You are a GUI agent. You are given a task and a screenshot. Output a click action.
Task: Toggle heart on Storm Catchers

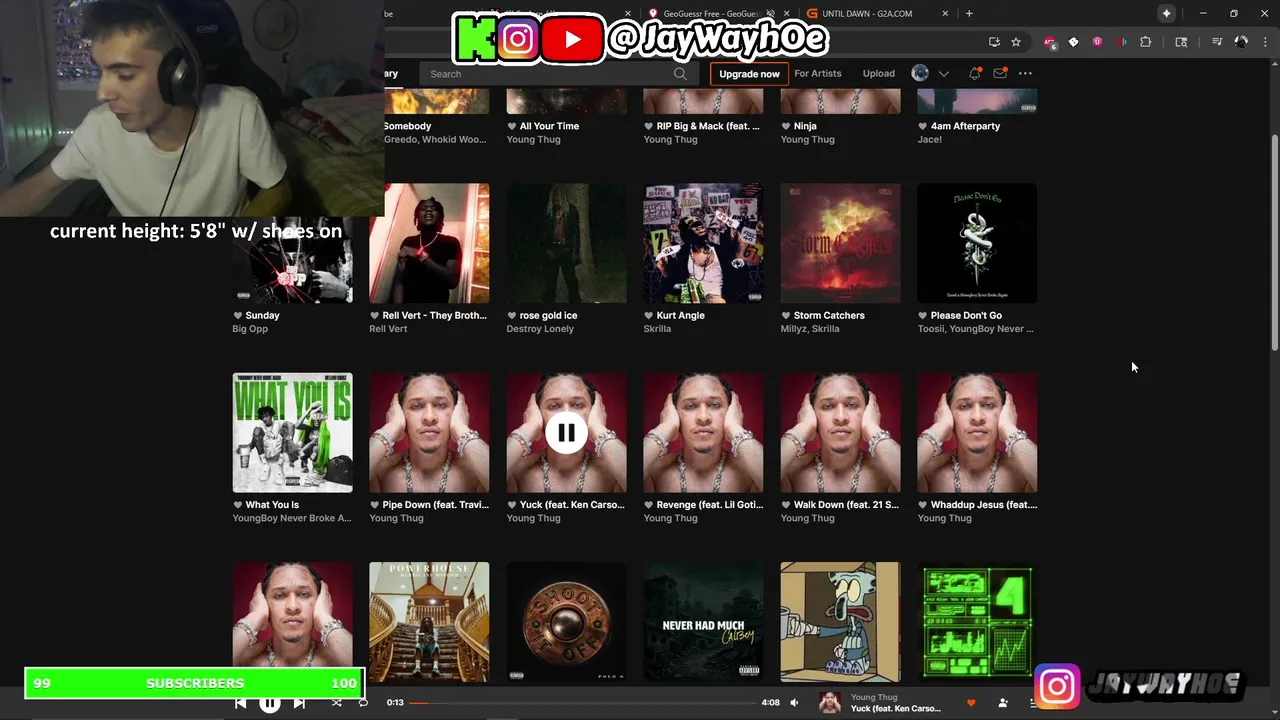[786, 315]
